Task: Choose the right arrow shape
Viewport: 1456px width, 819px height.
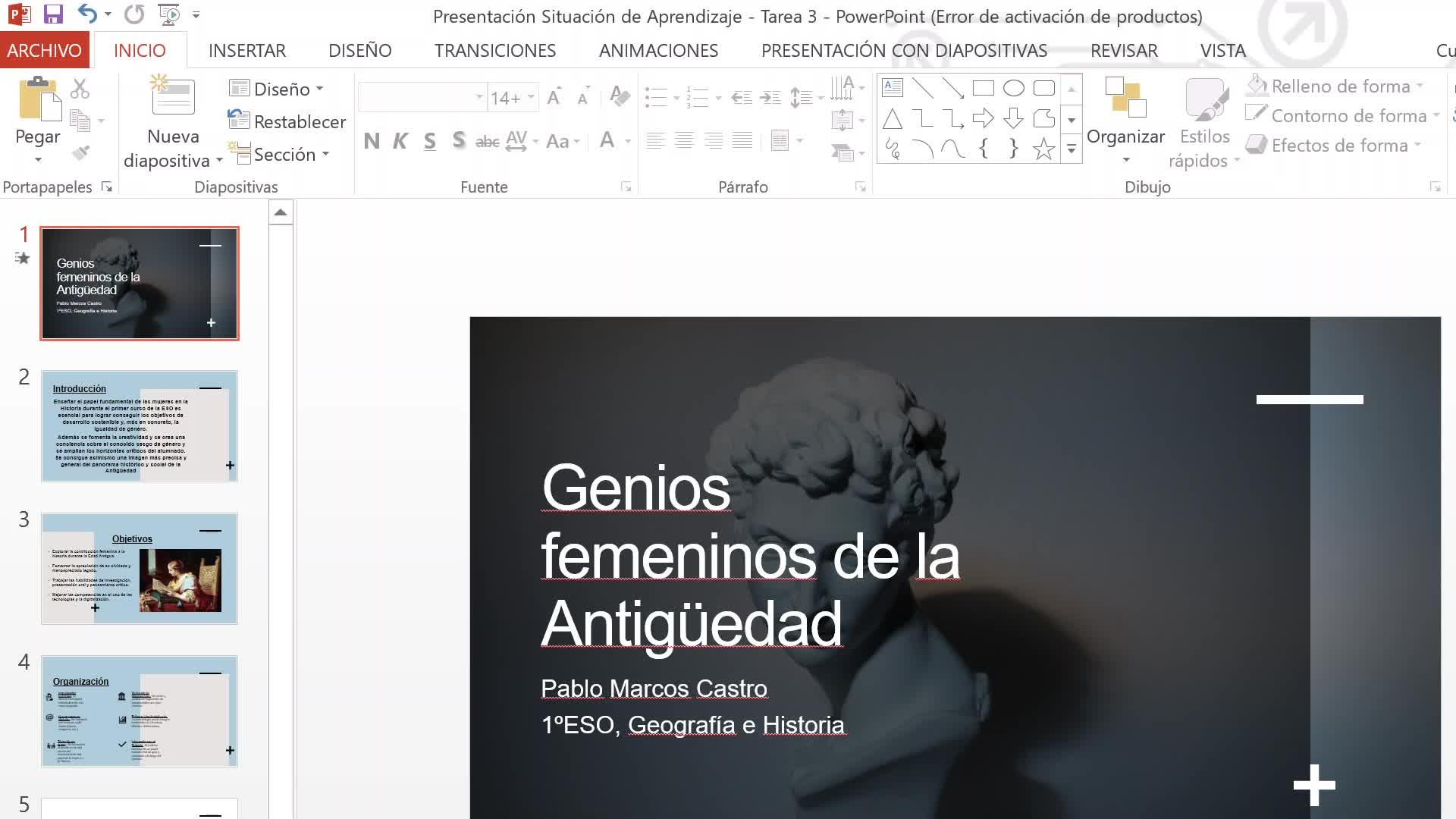Action: coord(983,118)
